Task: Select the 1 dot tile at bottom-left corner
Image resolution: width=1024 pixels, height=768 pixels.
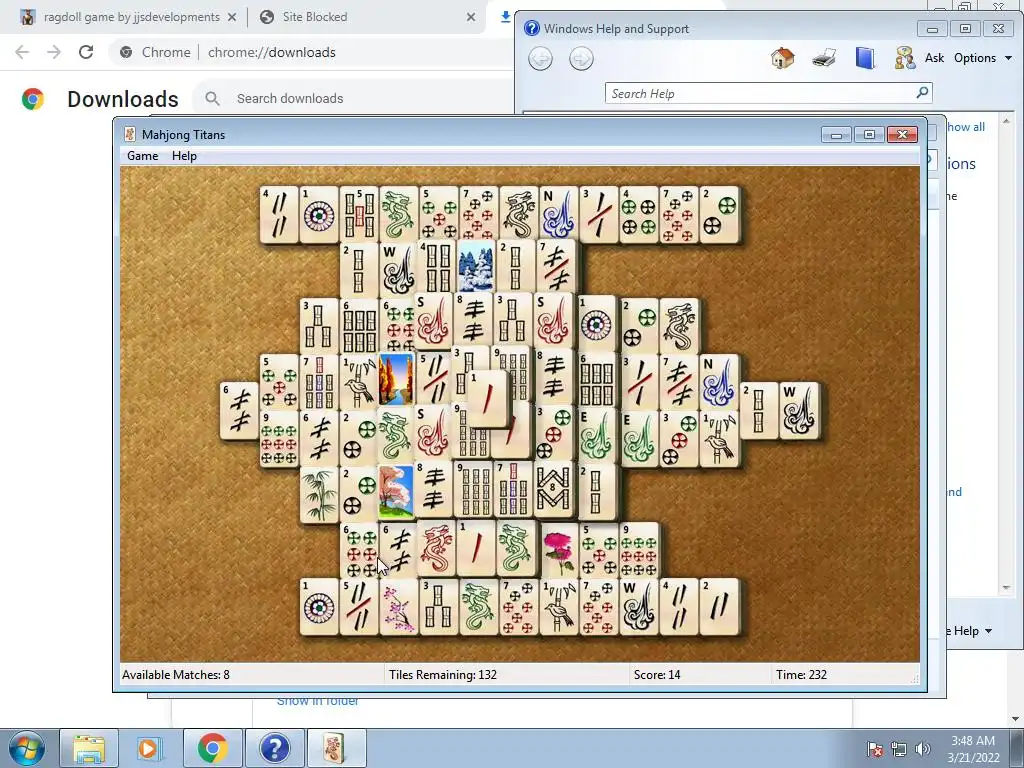Action: [319, 607]
